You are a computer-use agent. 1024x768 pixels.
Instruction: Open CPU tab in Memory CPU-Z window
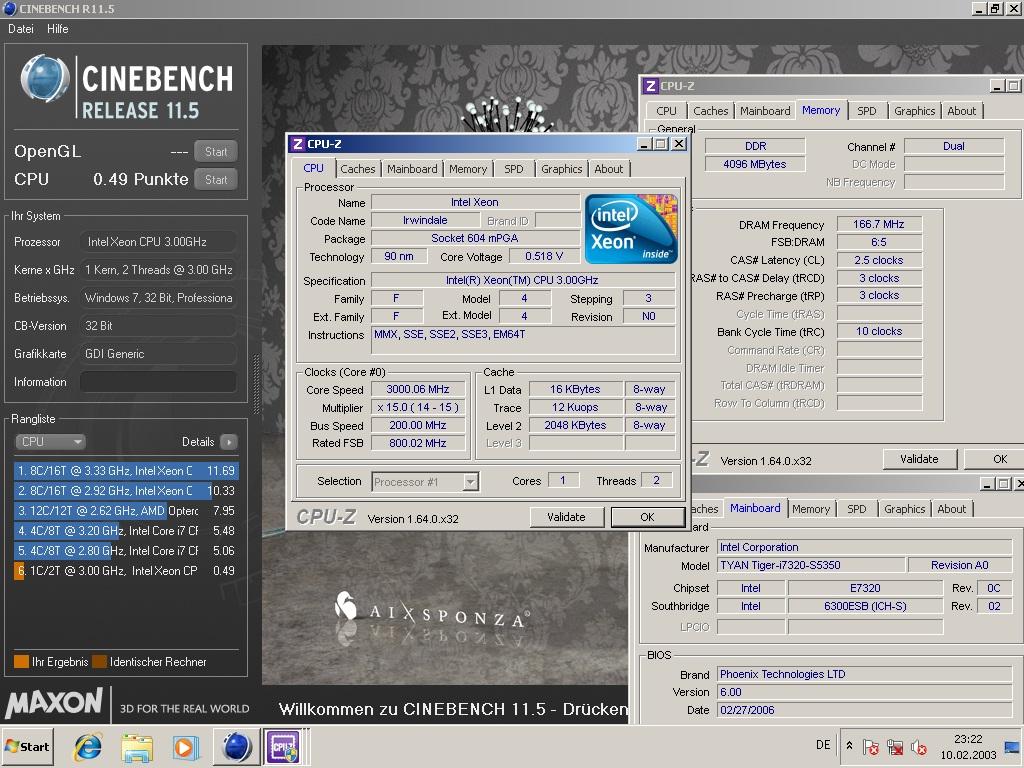[x=667, y=111]
